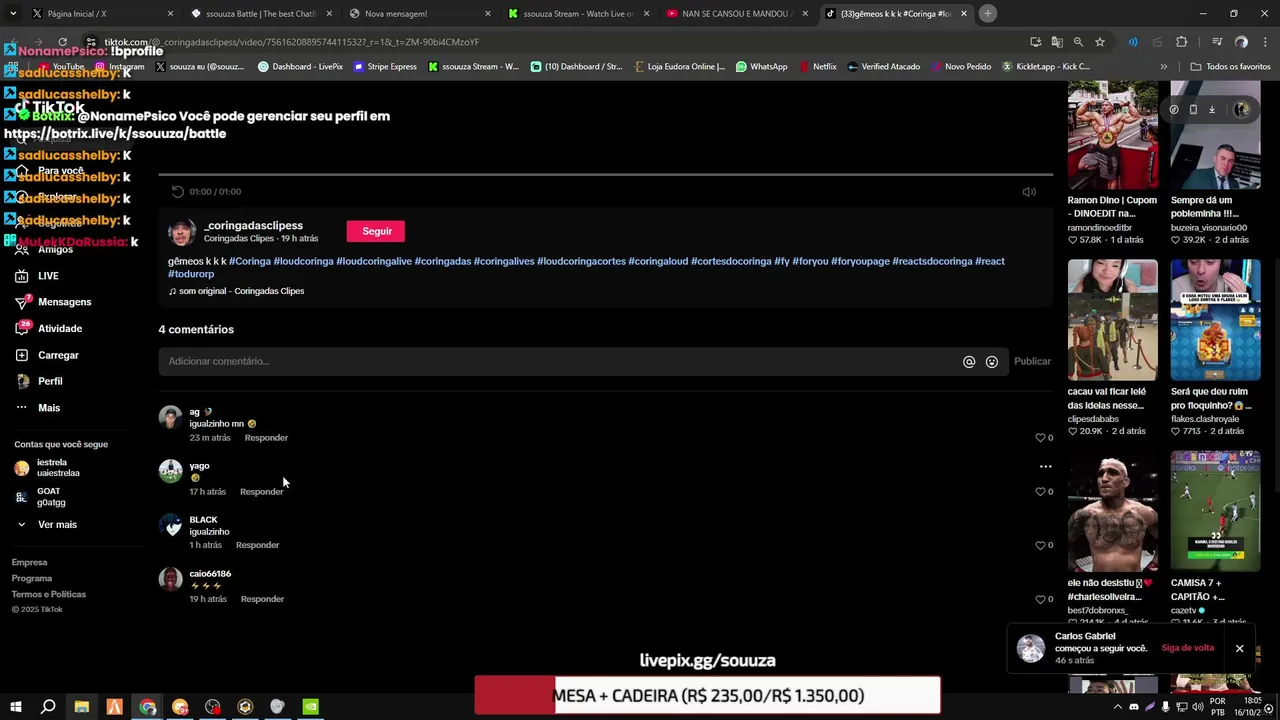This screenshot has width=1280, height=720.
Task: Bookmark this page with star icon
Action: click(1099, 42)
